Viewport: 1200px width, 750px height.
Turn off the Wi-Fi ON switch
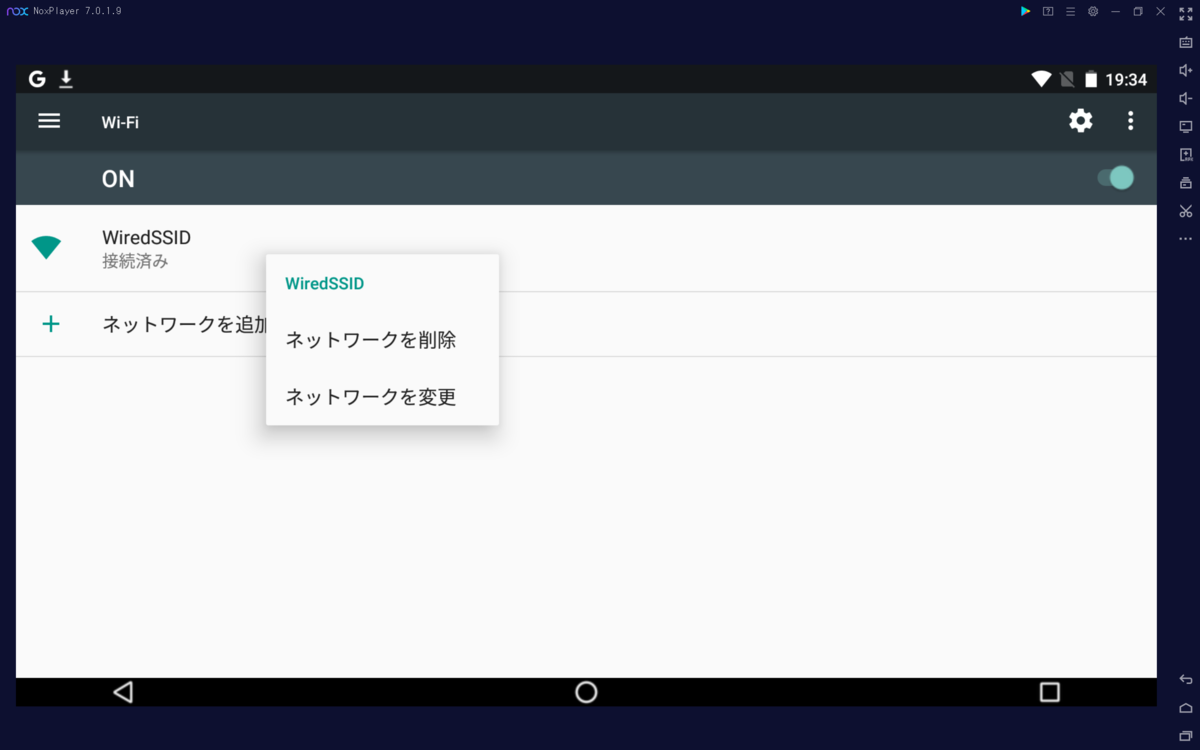point(1115,178)
